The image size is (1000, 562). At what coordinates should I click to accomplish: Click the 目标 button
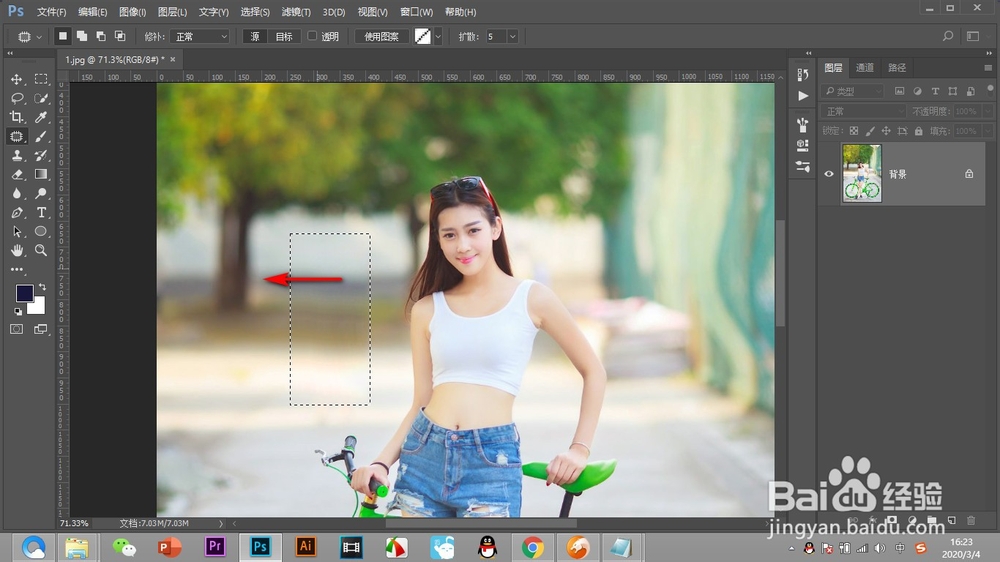point(284,37)
